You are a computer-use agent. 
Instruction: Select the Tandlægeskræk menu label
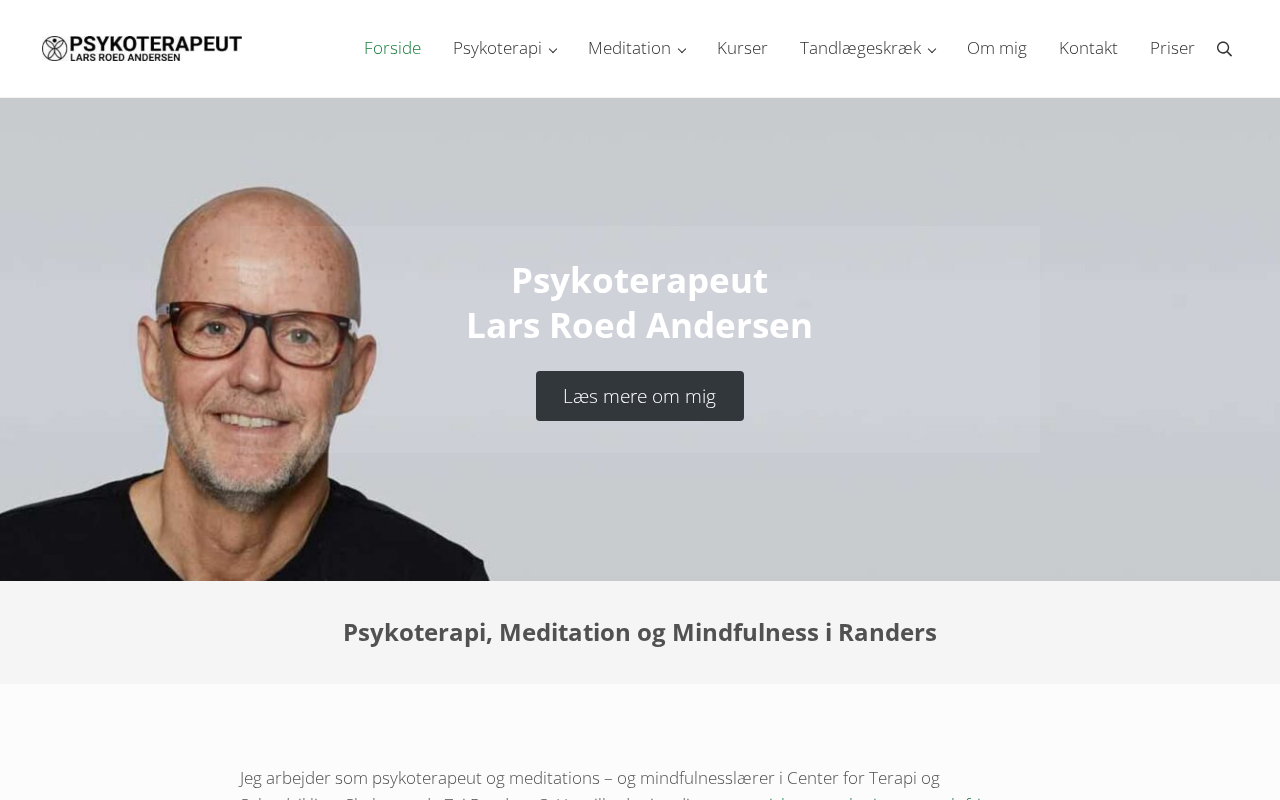860,48
